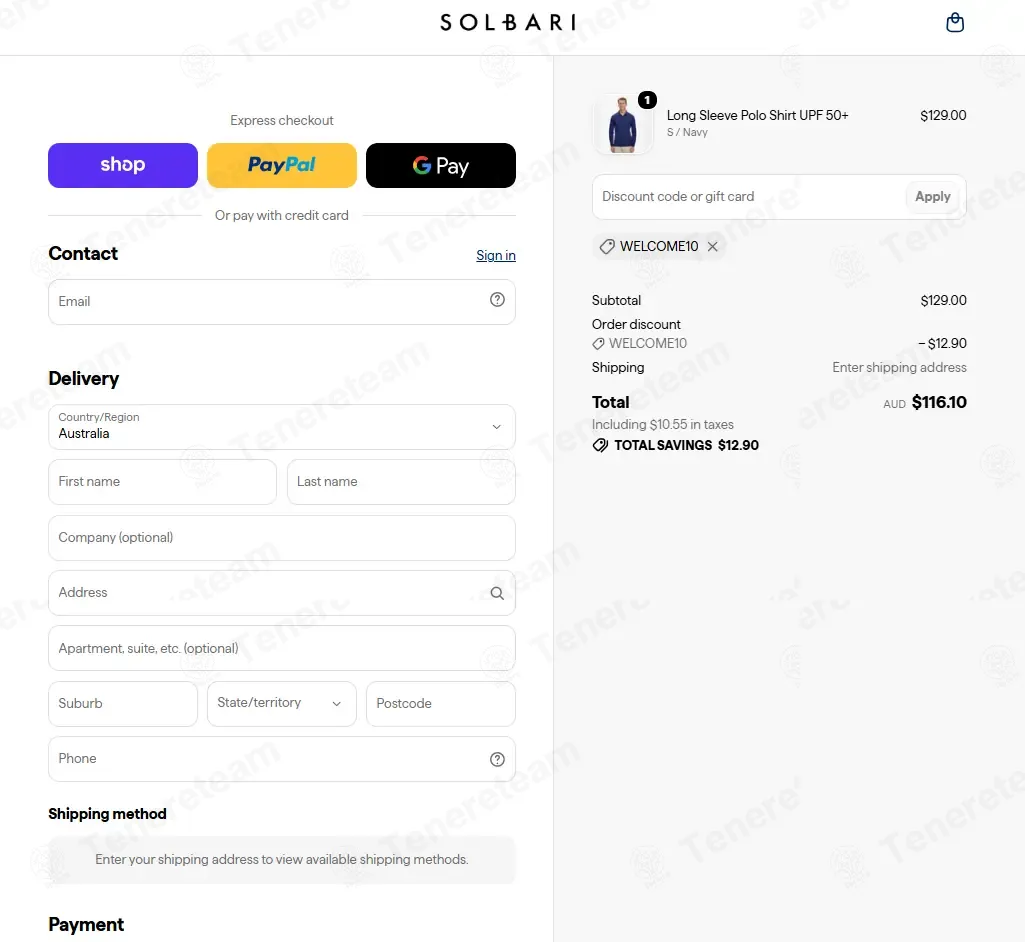Image resolution: width=1025 pixels, height=942 pixels.
Task: Open the shopping bag cart icon
Action: tap(955, 22)
